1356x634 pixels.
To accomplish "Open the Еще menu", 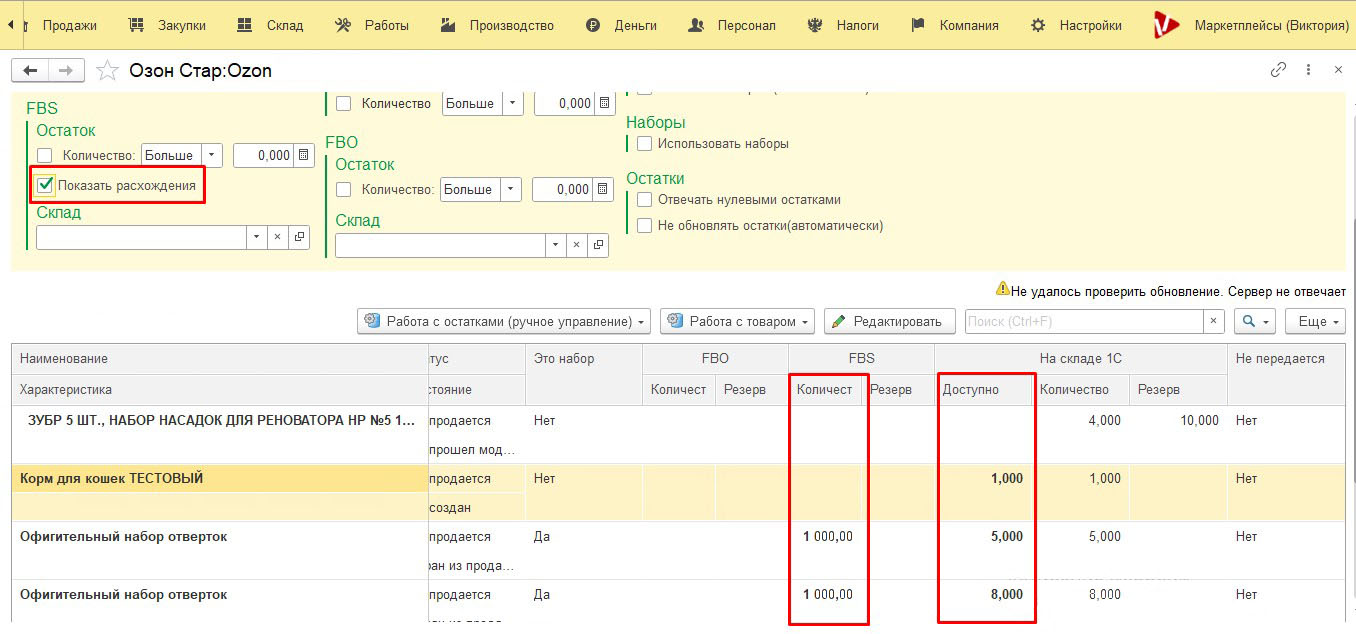I will [x=1317, y=321].
